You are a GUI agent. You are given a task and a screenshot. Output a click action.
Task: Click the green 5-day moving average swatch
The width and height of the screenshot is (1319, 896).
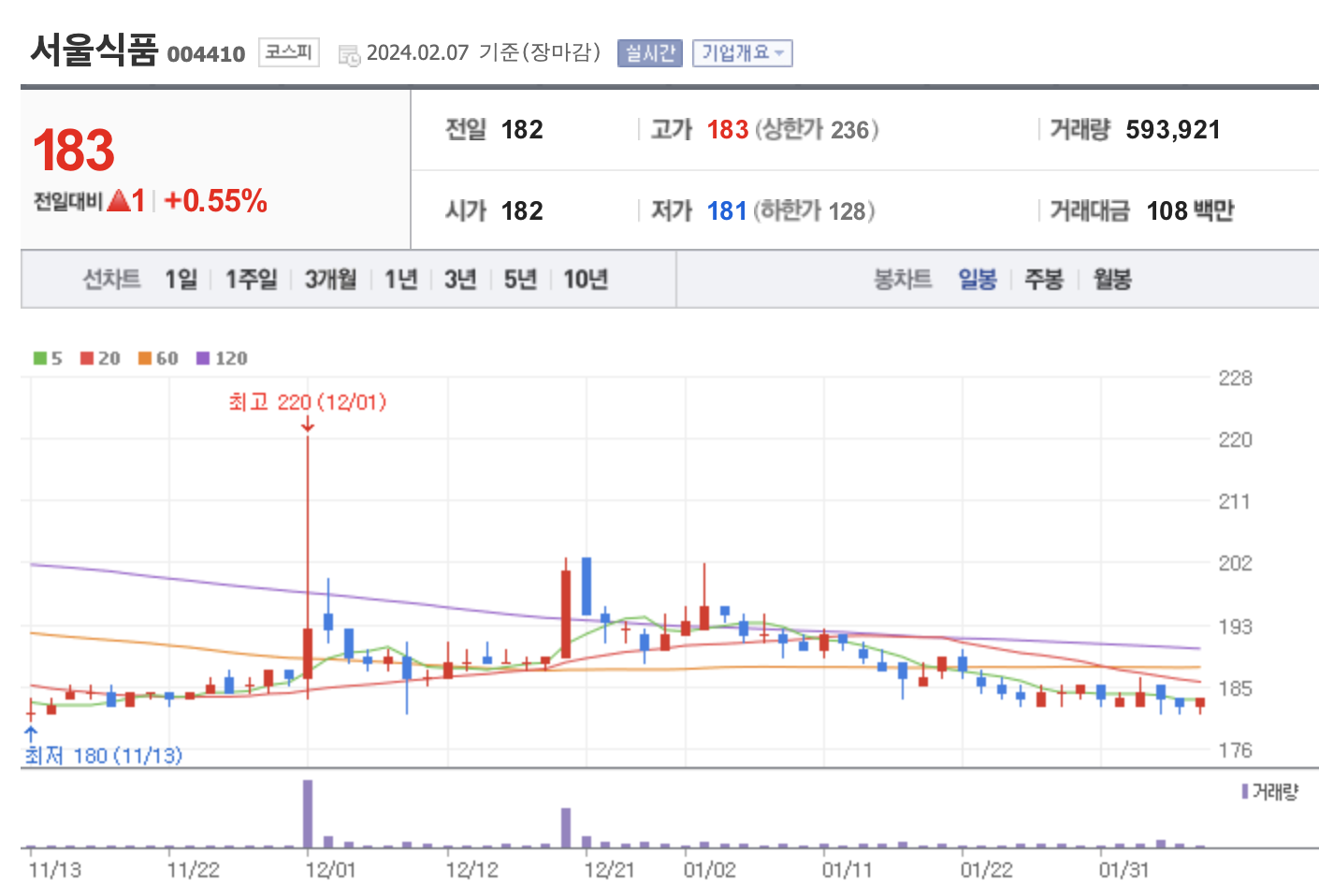(x=40, y=358)
